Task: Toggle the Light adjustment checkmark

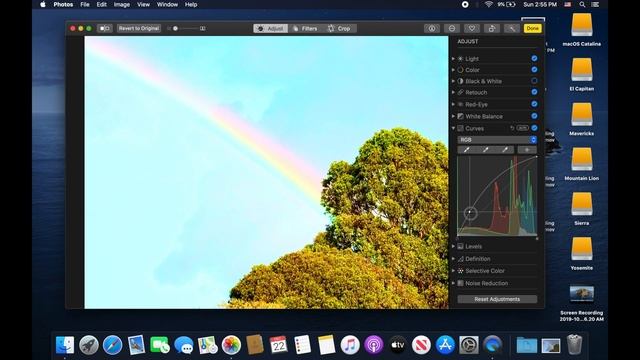Action: (x=534, y=58)
